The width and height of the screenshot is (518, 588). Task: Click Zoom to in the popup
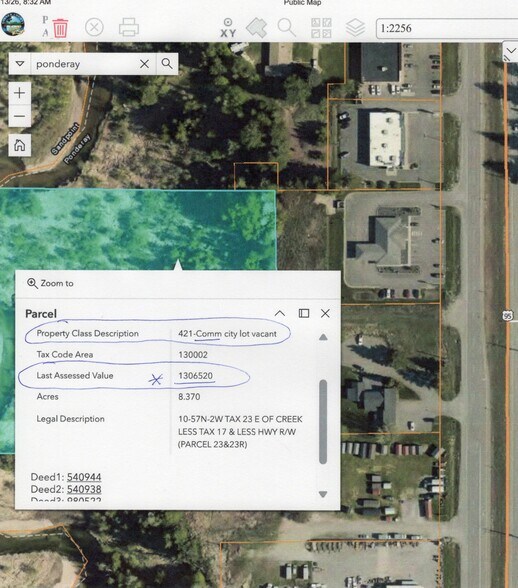(x=50, y=284)
